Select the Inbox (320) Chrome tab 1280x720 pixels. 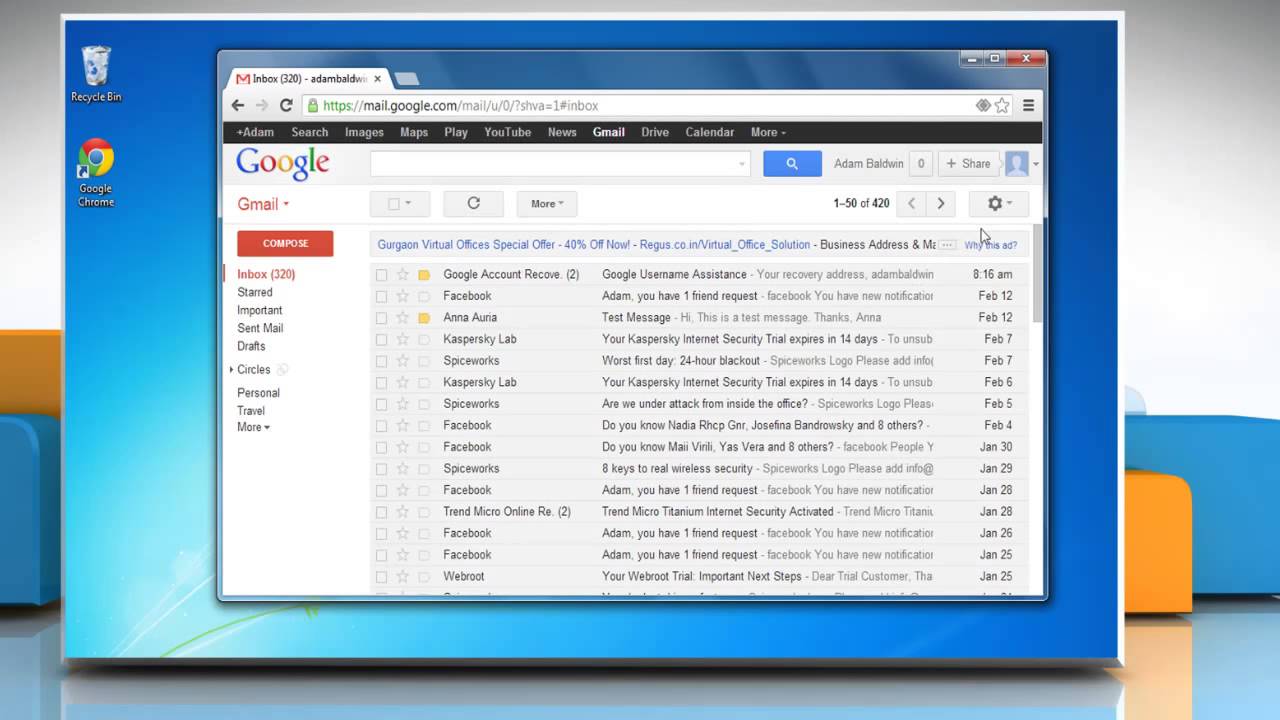[308, 78]
